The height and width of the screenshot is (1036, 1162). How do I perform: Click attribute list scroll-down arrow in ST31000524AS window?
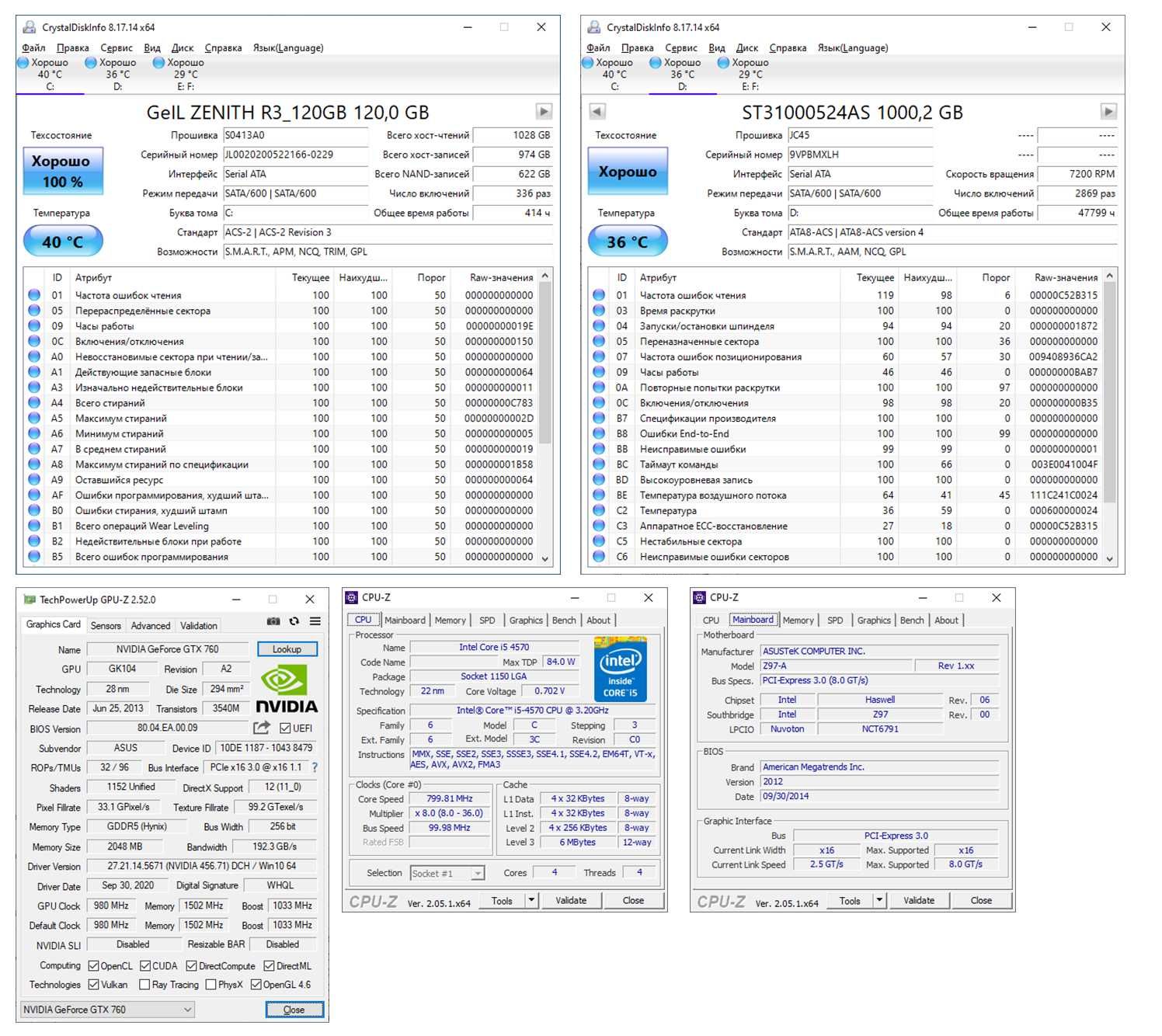click(1110, 558)
